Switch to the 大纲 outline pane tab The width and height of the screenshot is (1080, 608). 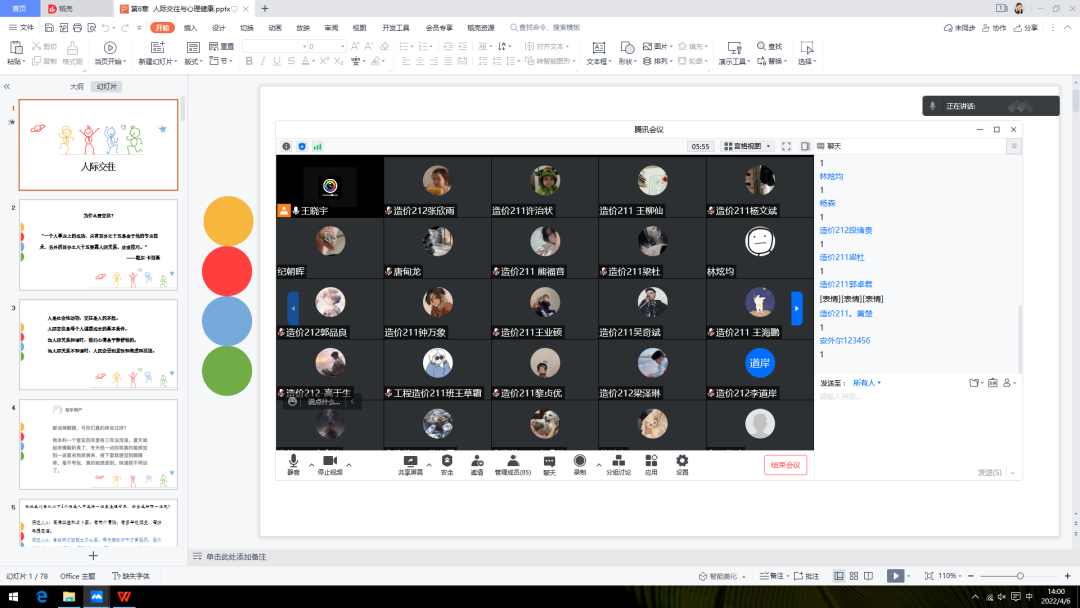point(77,87)
